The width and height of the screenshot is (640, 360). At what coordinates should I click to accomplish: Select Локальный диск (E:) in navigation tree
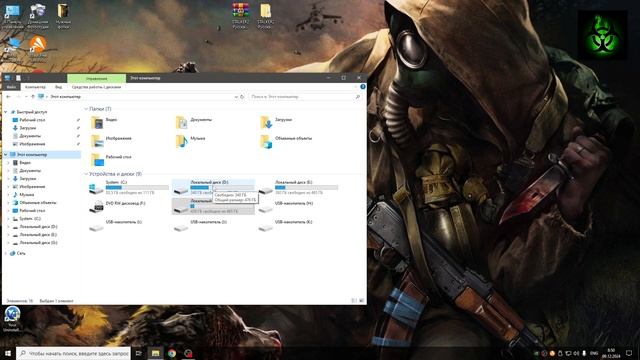click(x=38, y=235)
